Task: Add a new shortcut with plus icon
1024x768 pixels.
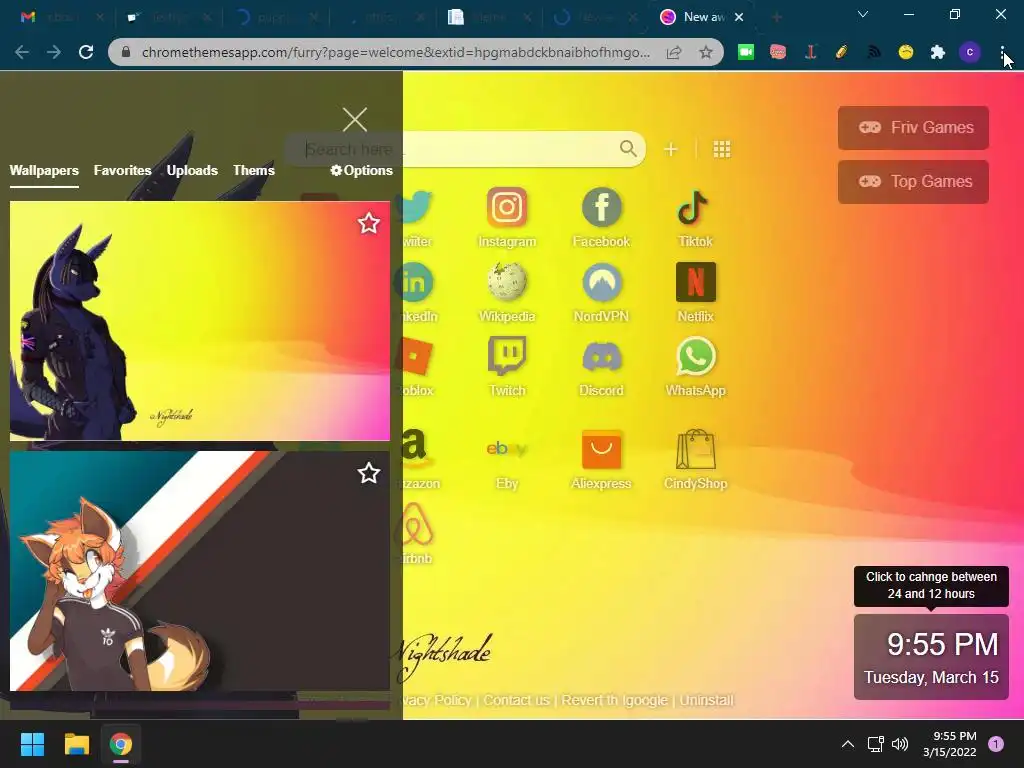Action: 671,150
